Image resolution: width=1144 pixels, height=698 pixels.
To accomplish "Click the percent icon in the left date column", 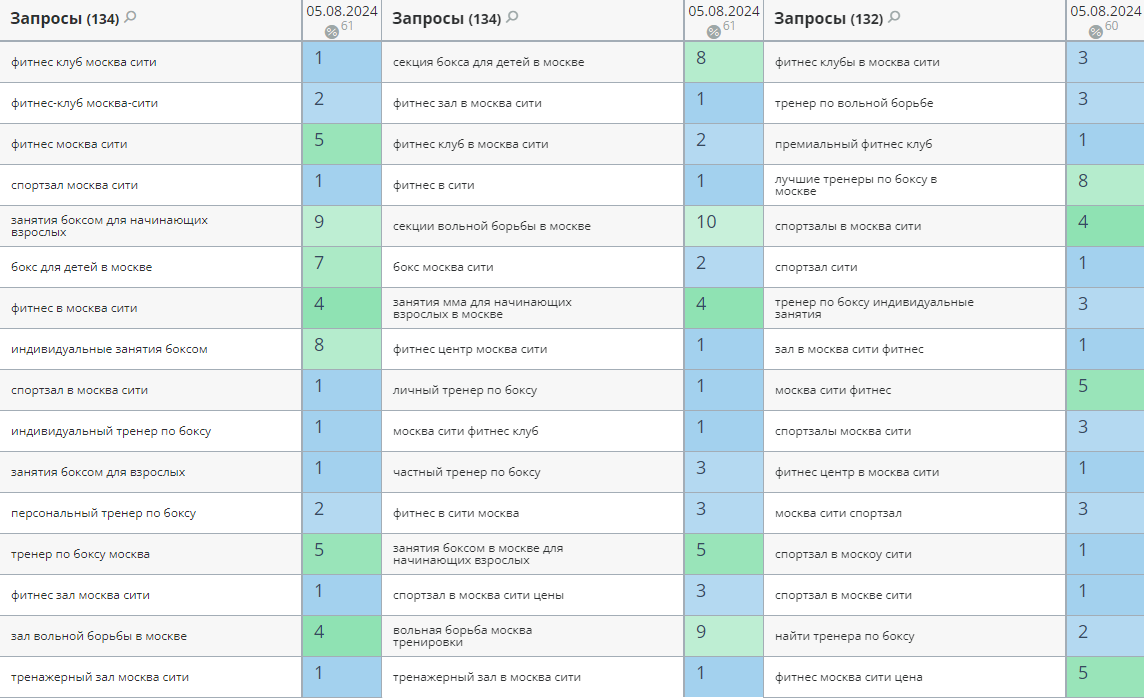I will coord(332,31).
